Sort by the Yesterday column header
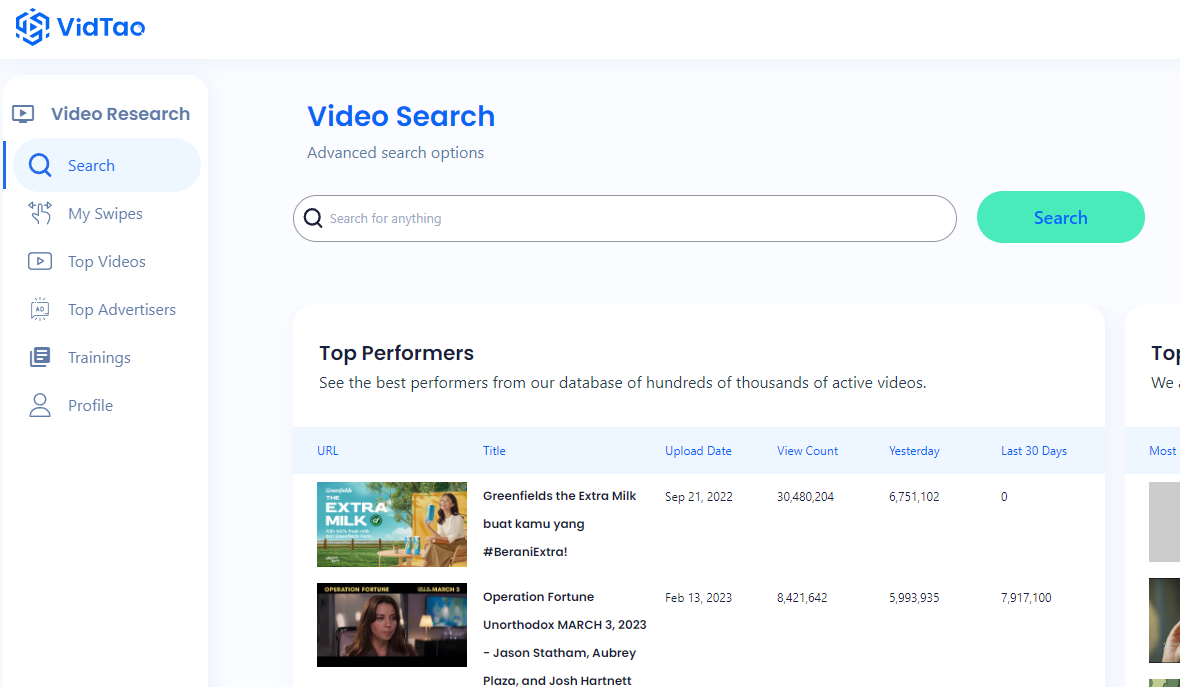1180x687 pixels. point(914,451)
